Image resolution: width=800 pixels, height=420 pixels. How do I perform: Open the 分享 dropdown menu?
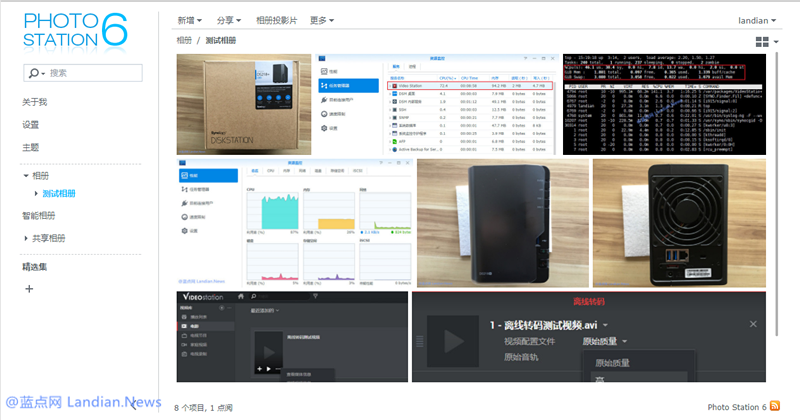[229, 20]
